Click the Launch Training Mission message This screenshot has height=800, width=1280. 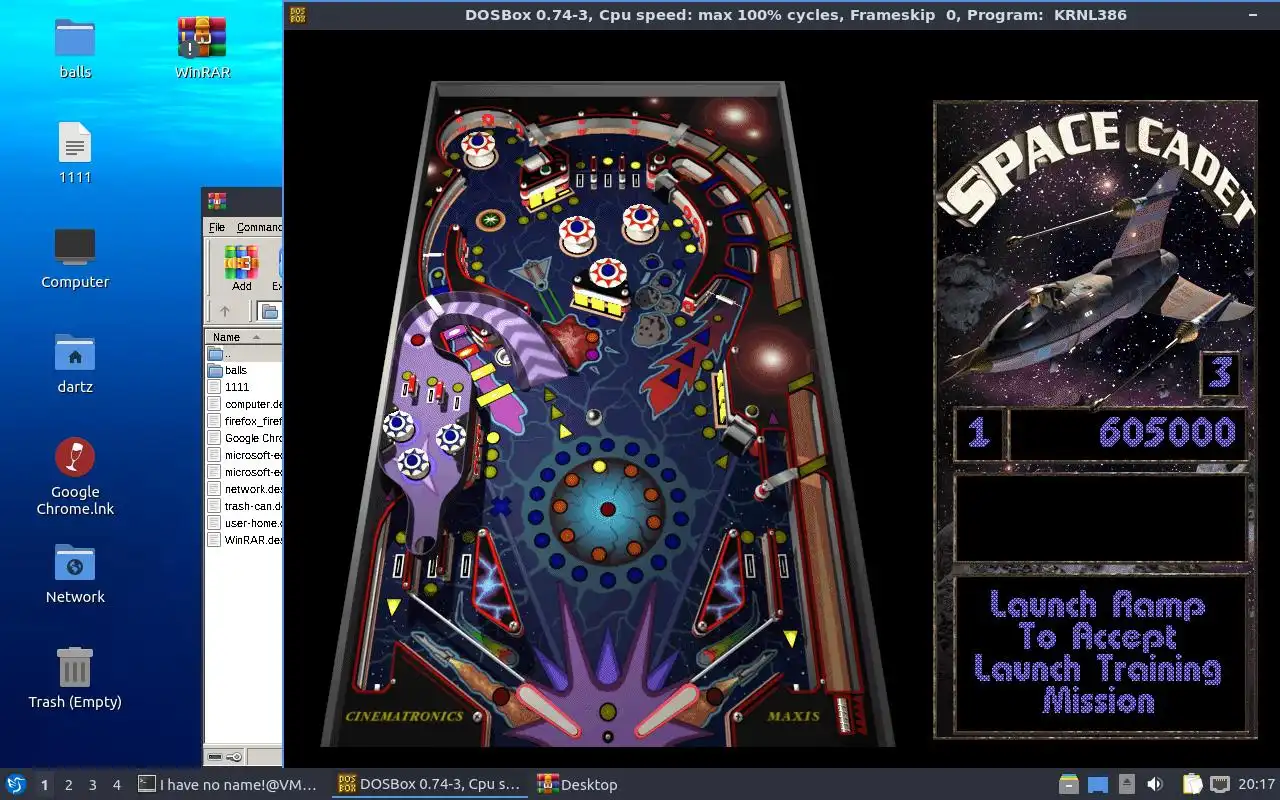click(1098, 653)
